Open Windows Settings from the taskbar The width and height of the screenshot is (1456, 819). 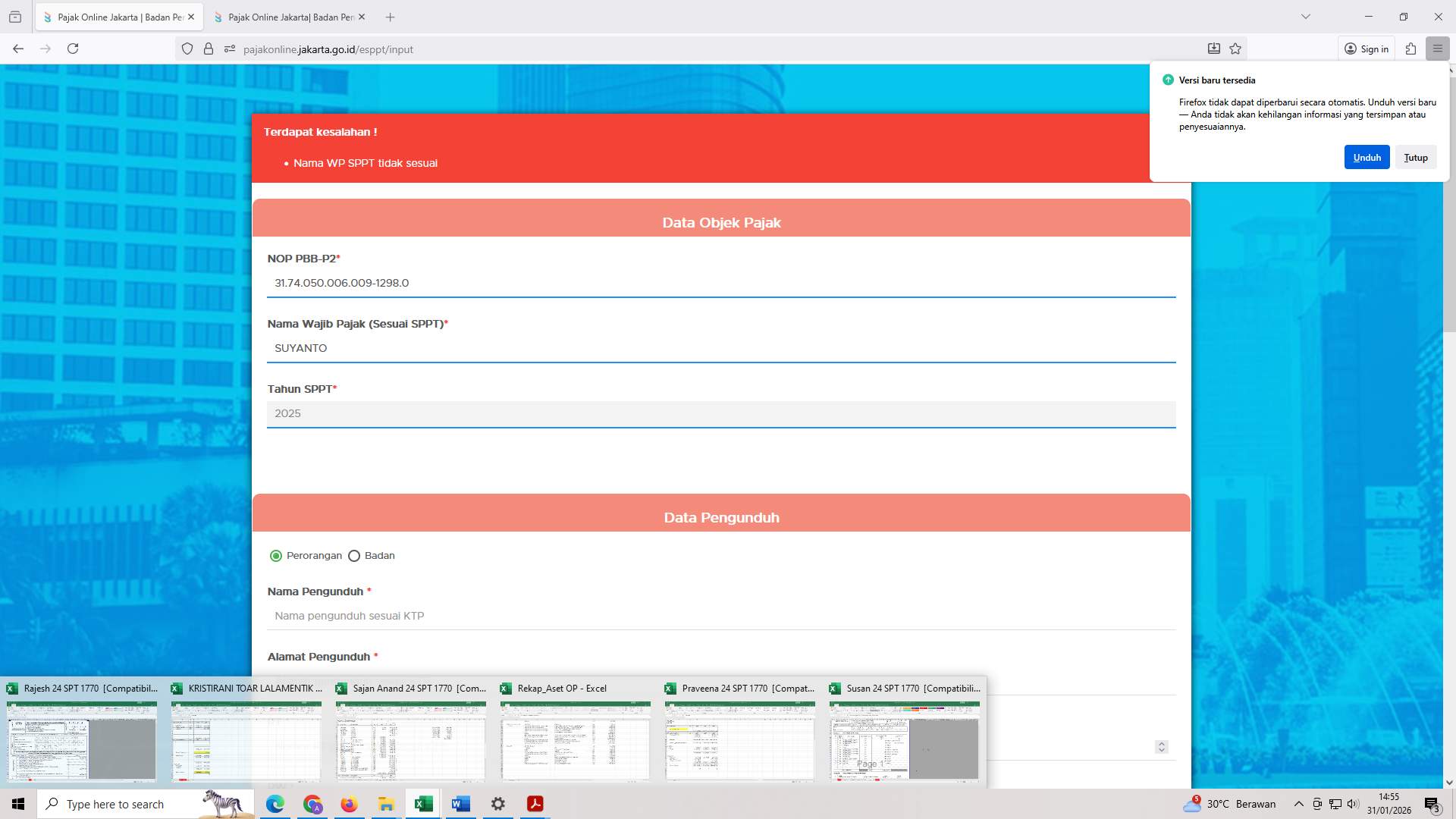497,803
